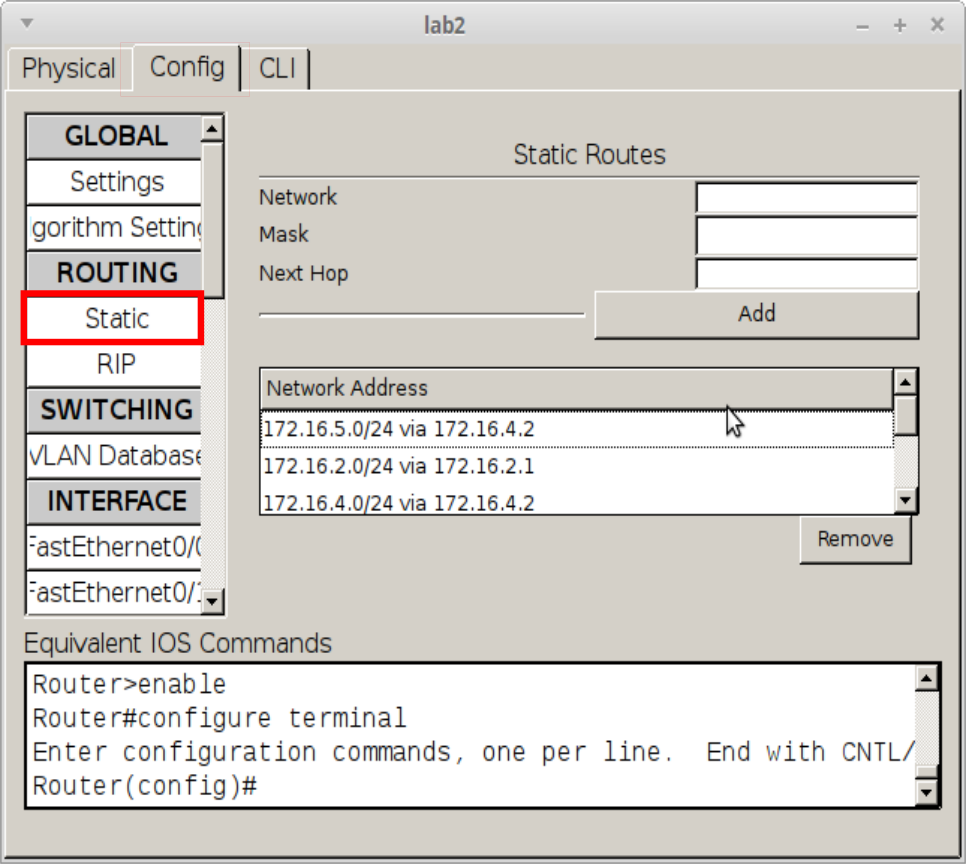Open the Config tab

186,68
